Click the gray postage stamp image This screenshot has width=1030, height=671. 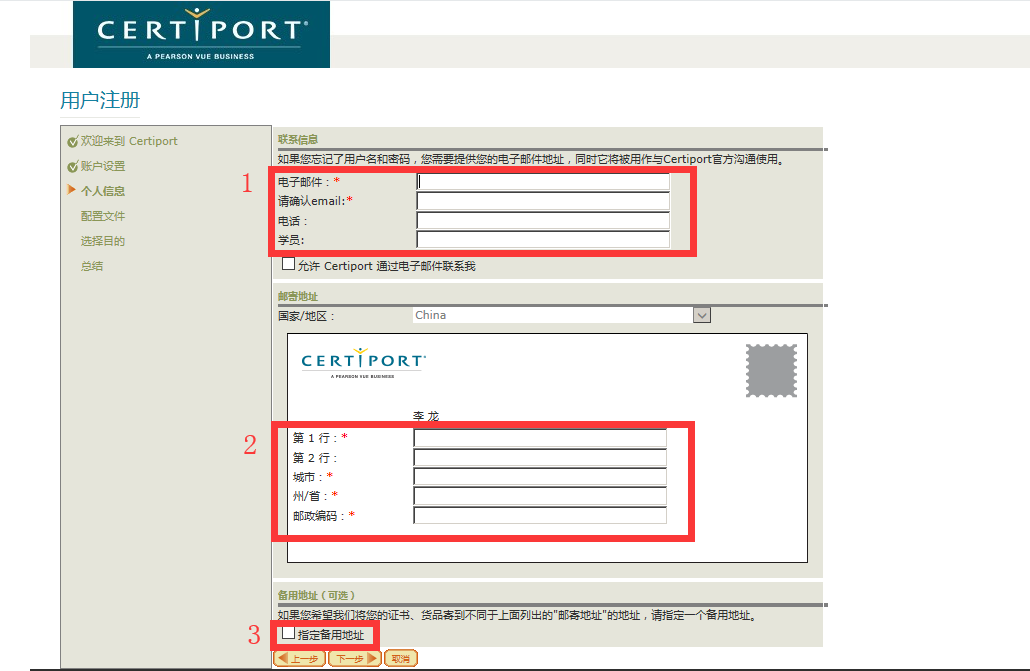click(x=771, y=371)
